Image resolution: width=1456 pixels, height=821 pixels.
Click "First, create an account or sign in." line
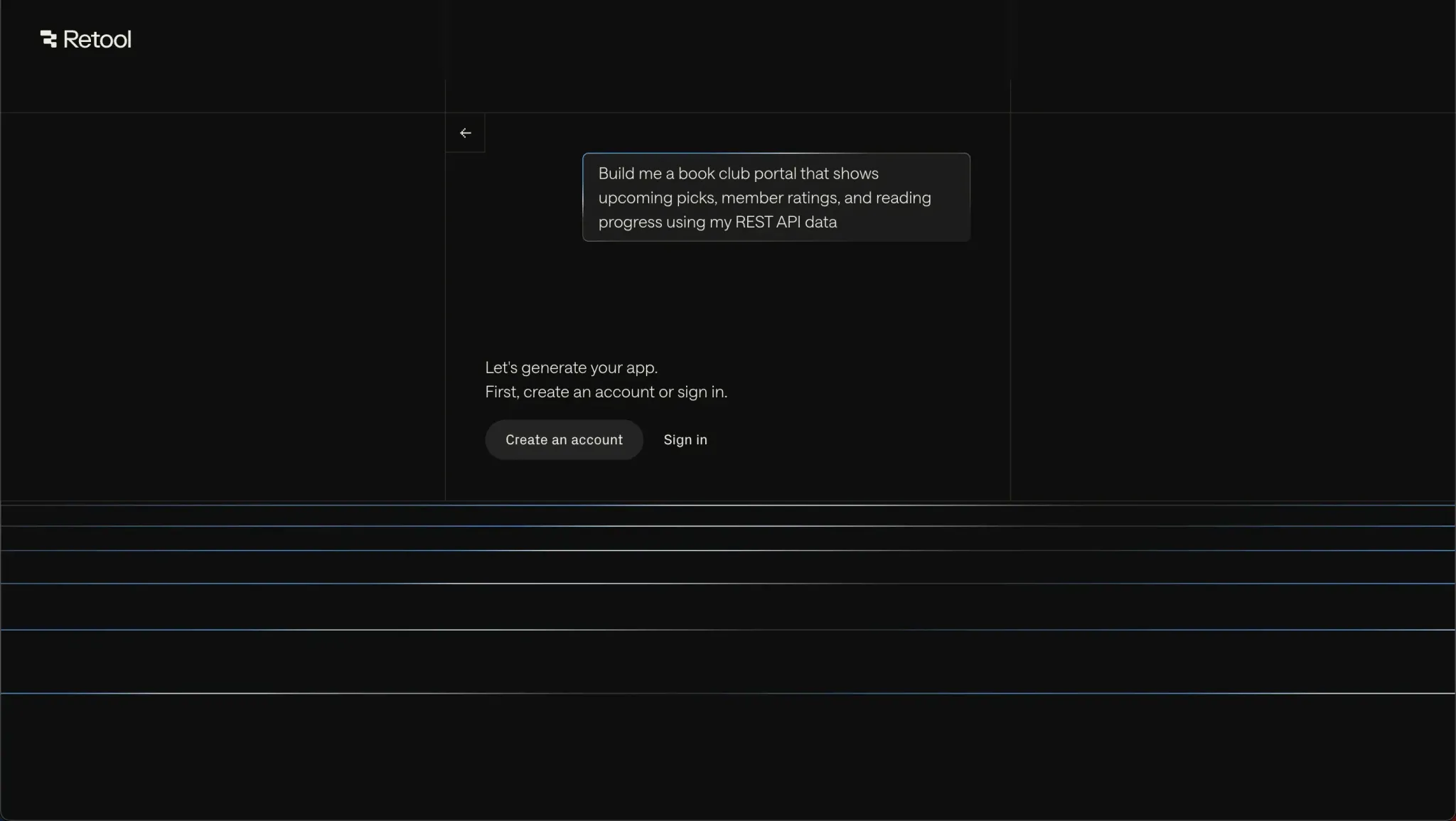(x=606, y=392)
